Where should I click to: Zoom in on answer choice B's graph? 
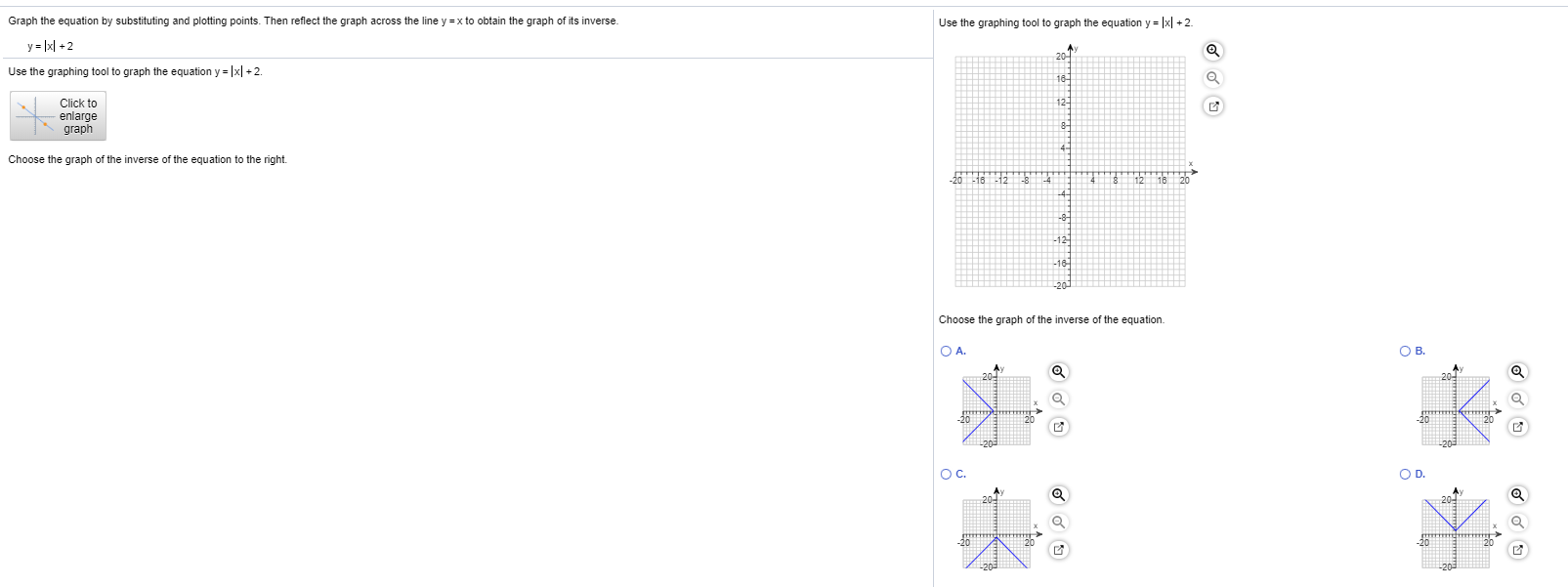tap(1516, 371)
